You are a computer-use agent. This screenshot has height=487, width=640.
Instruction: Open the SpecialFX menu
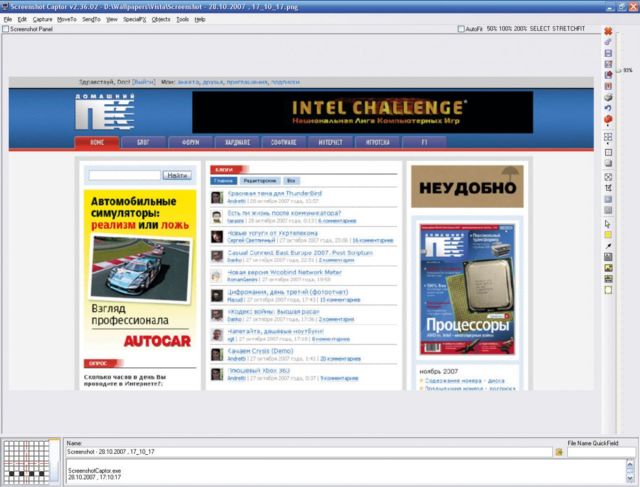135,19
